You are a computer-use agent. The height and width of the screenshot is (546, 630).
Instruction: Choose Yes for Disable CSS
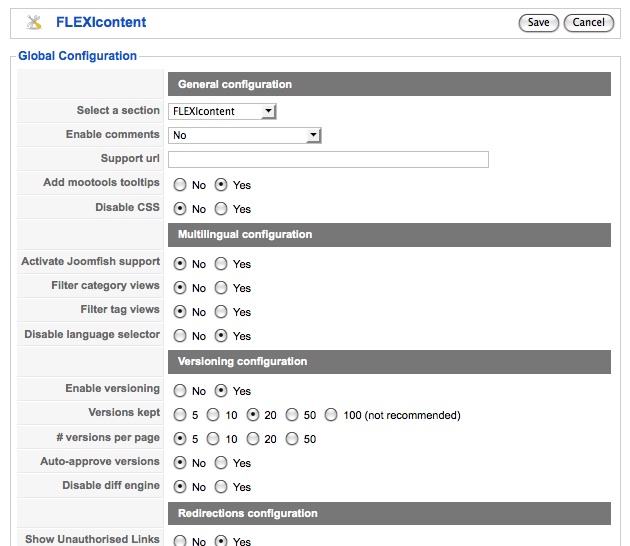(x=221, y=209)
